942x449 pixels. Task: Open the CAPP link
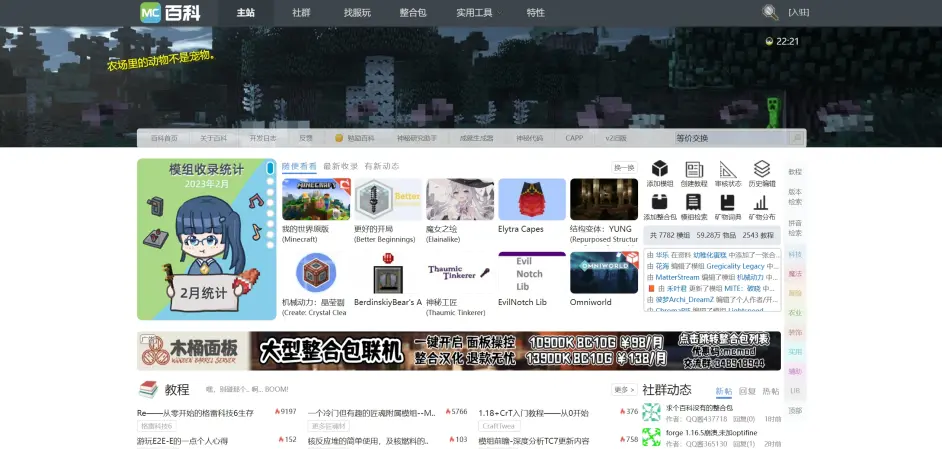[574, 138]
